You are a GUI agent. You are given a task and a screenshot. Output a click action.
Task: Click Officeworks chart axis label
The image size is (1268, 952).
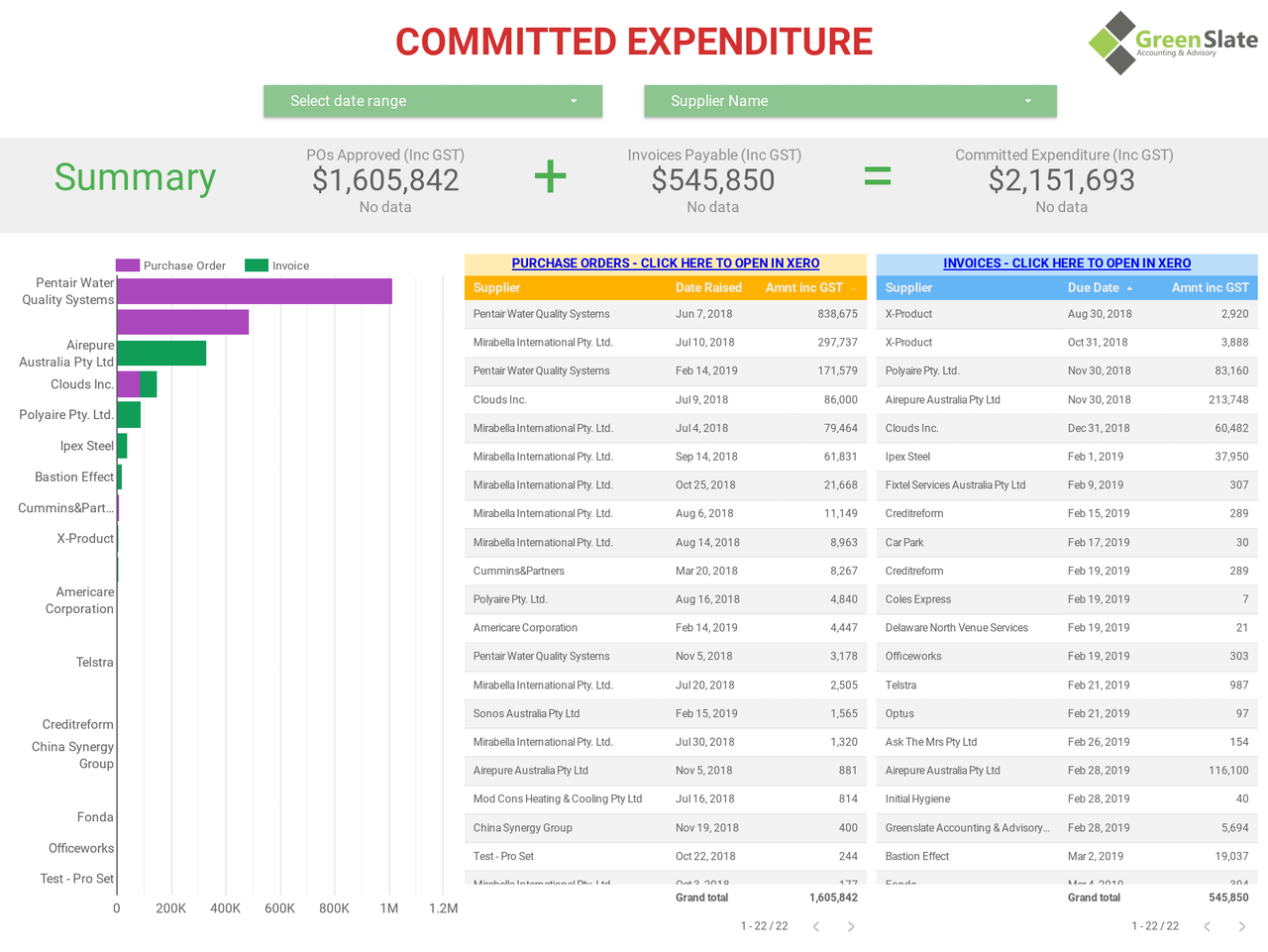click(81, 849)
